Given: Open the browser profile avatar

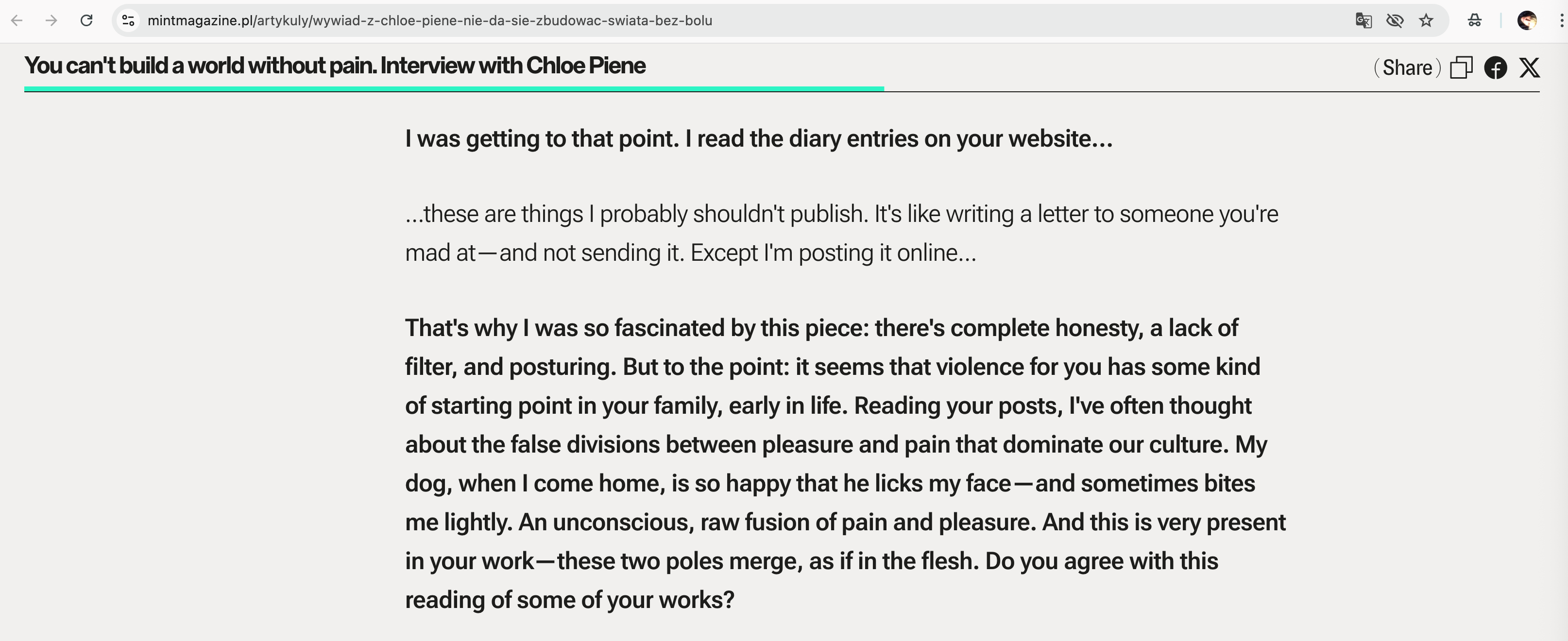Looking at the screenshot, I should pos(1527,21).
